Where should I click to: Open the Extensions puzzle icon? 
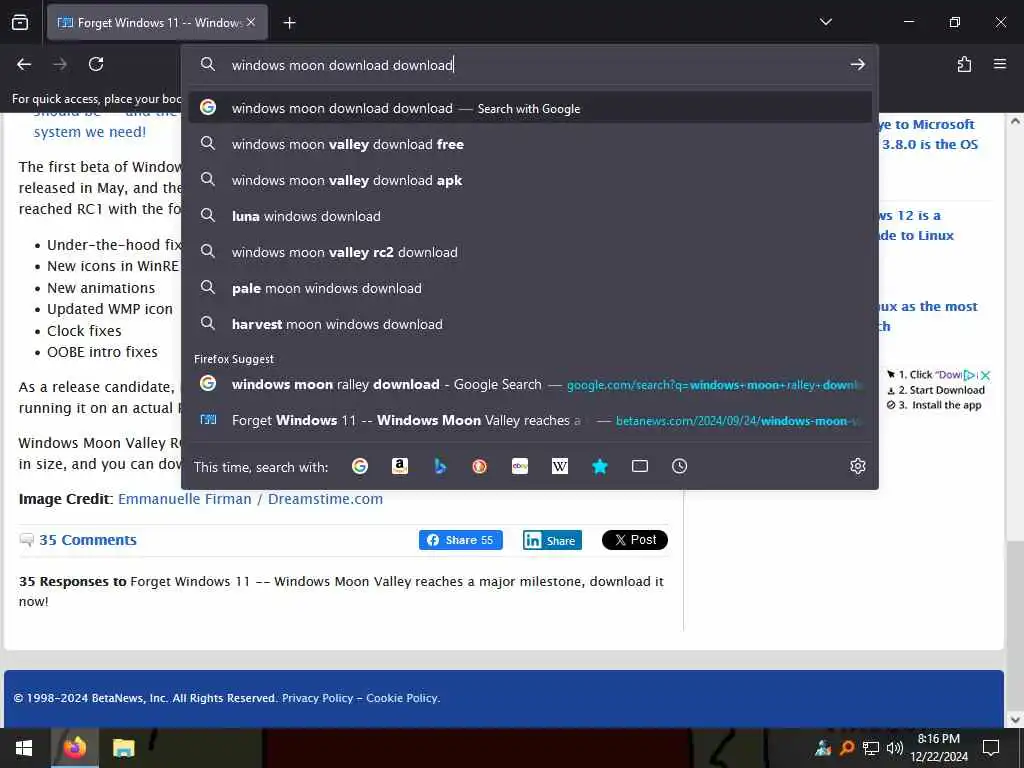964,64
